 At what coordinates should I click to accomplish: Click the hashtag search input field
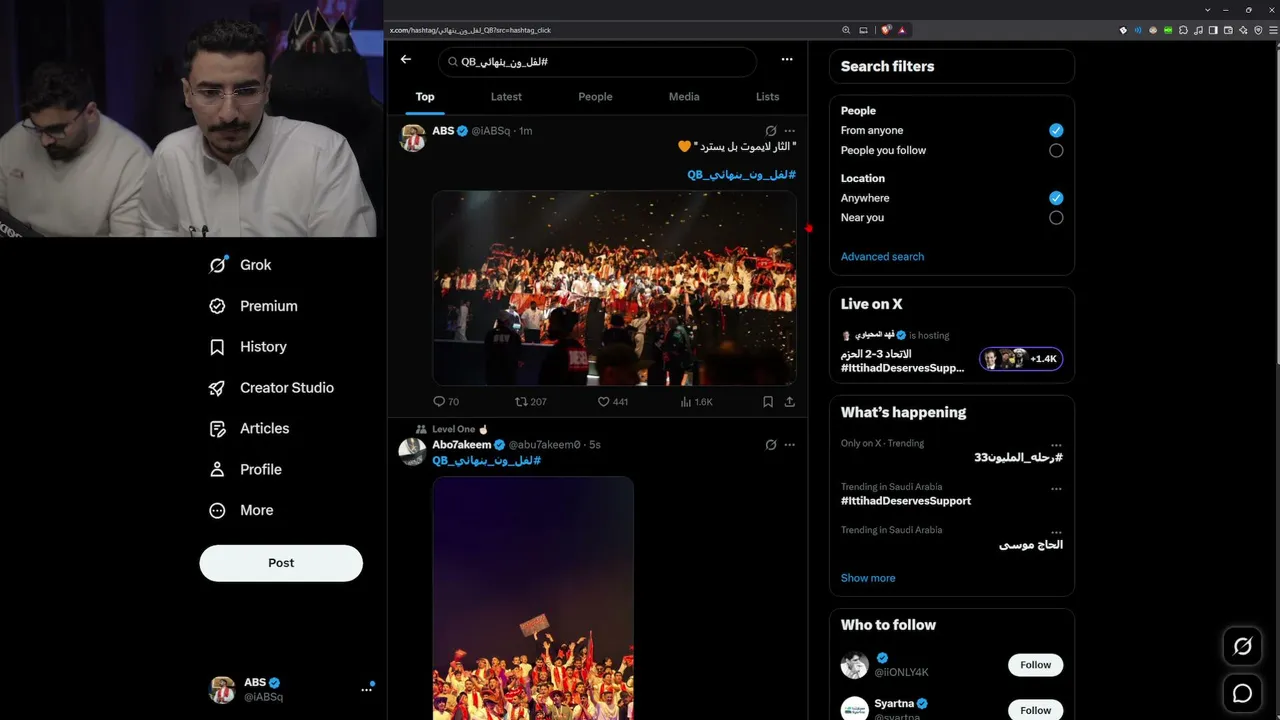[x=597, y=62]
